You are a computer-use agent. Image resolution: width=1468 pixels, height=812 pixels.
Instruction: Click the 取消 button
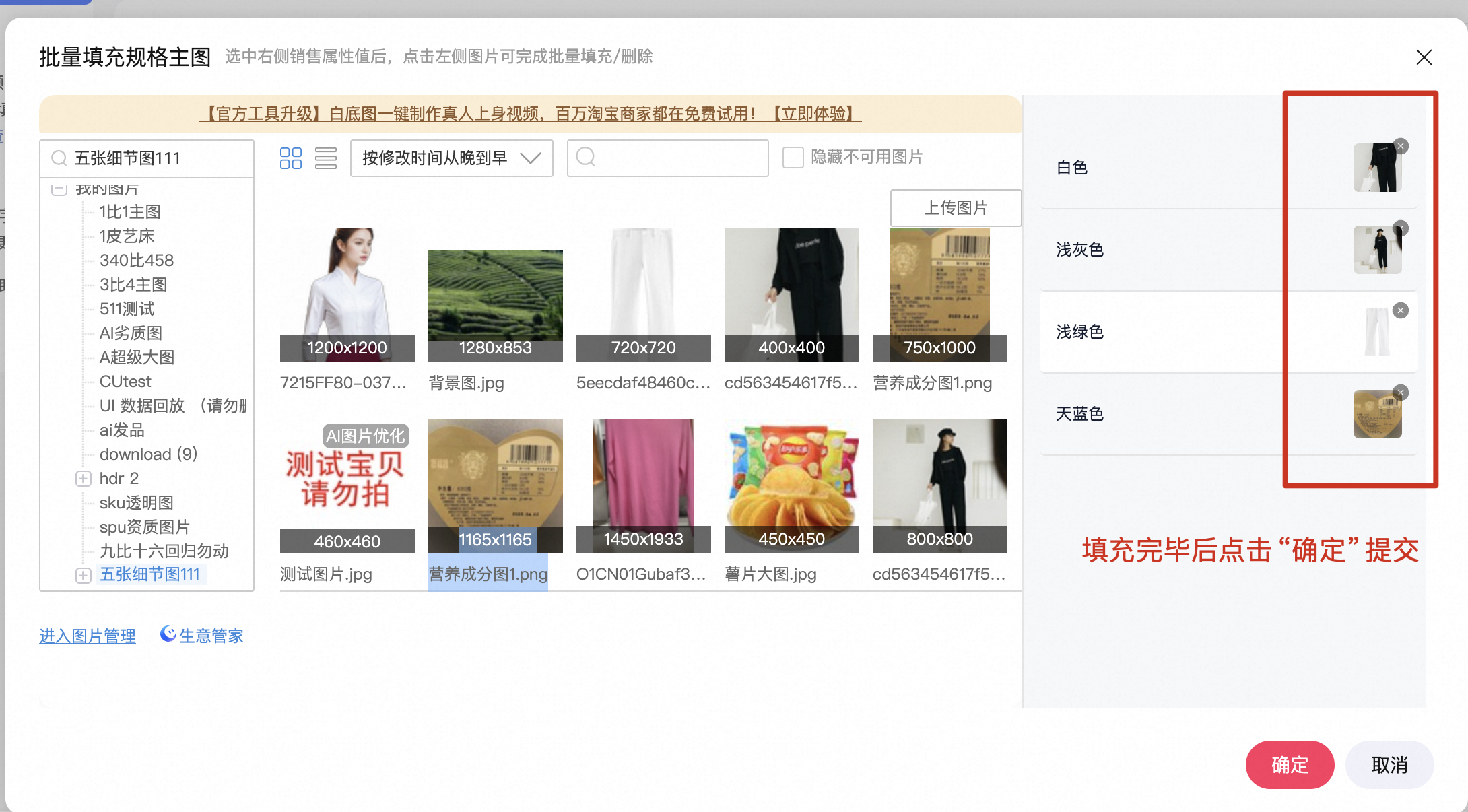point(1389,765)
